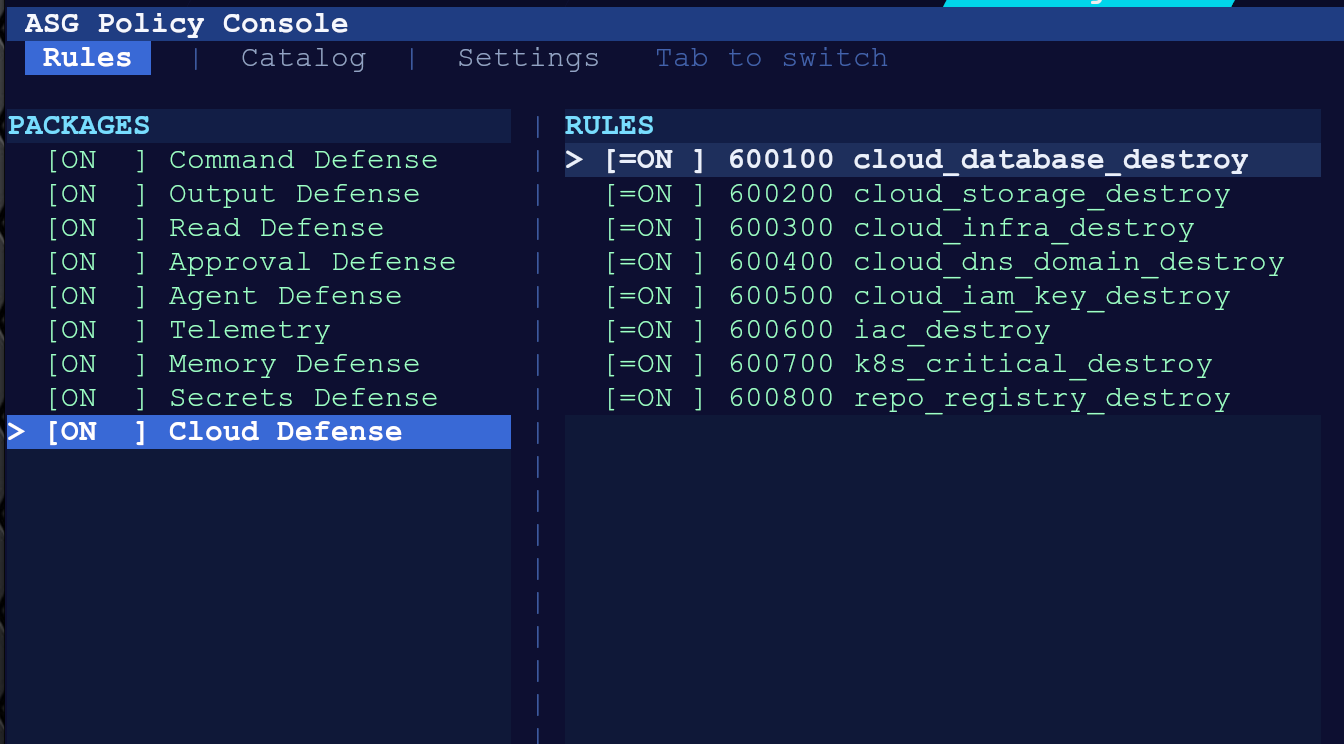Image resolution: width=1344 pixels, height=744 pixels.
Task: Select the Read Defense package
Action: [x=259, y=228]
